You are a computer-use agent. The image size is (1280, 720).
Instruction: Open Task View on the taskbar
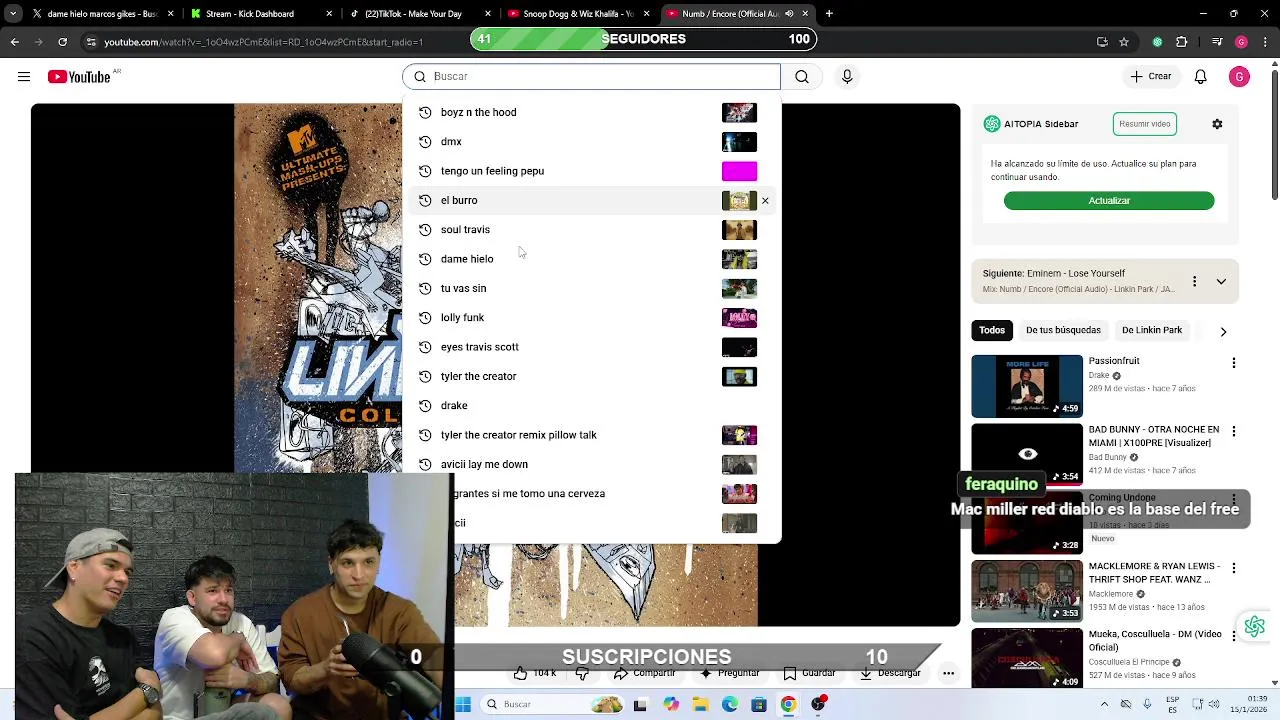pyautogui.click(x=640, y=705)
